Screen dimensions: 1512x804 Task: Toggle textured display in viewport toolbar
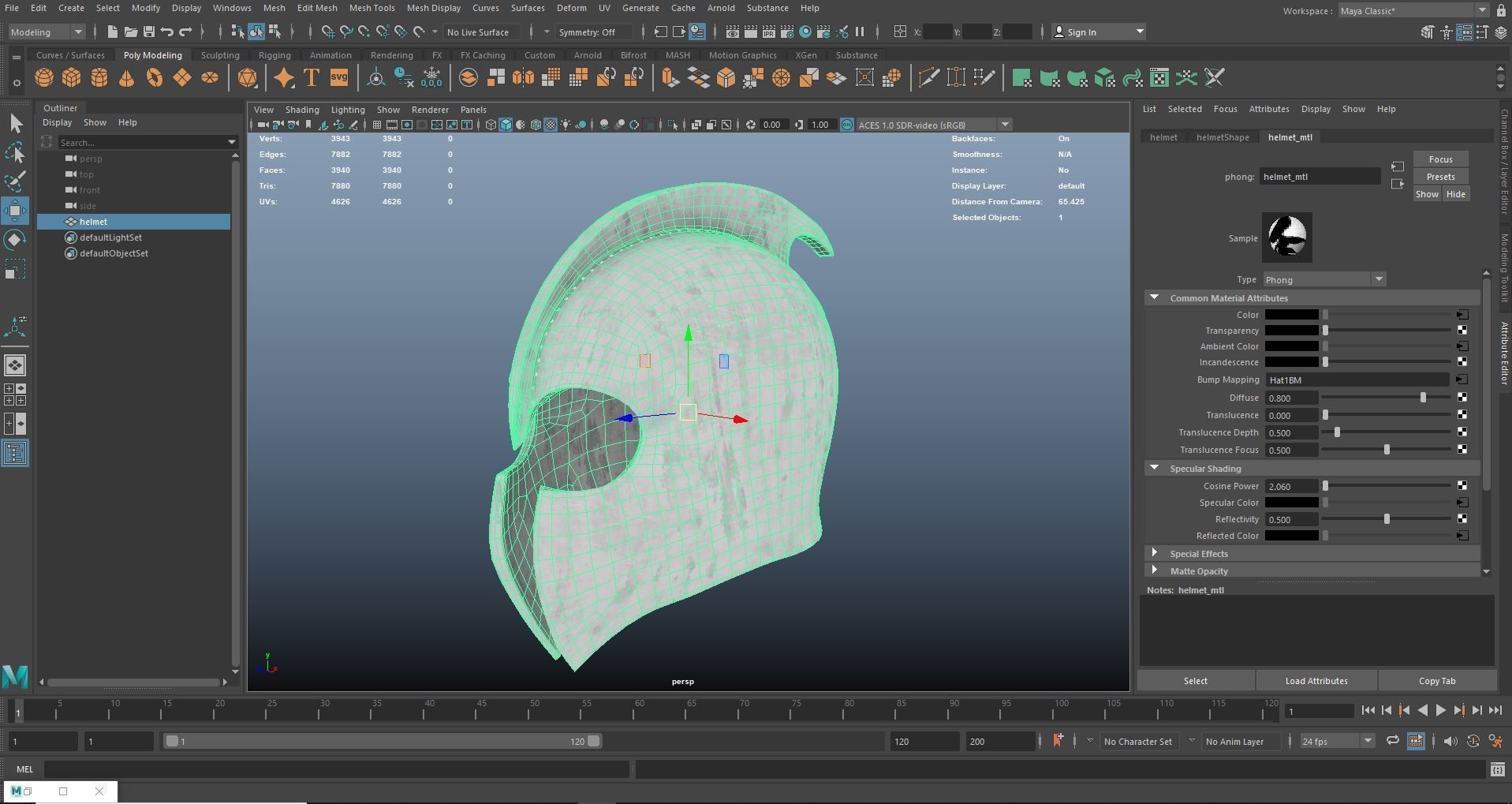(x=551, y=125)
